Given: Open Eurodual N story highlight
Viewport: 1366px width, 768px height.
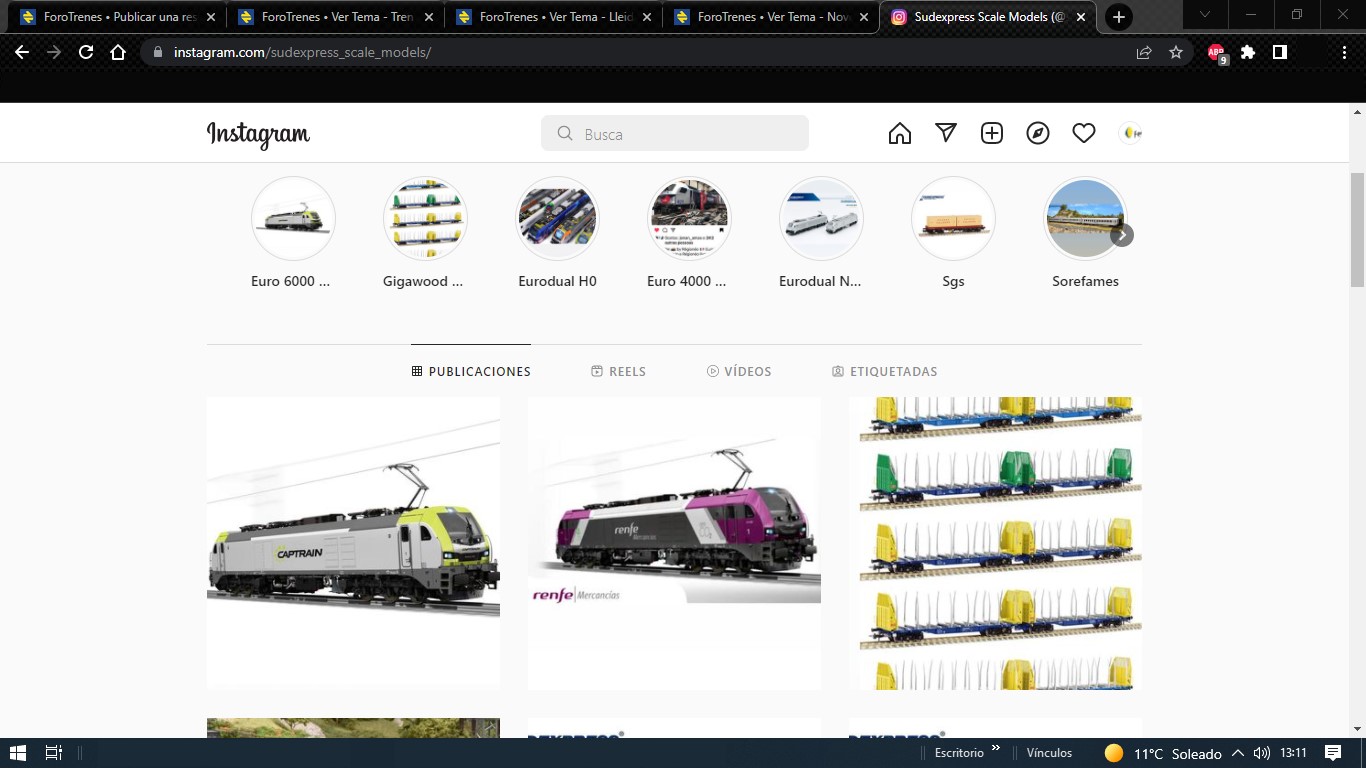Looking at the screenshot, I should tap(821, 219).
